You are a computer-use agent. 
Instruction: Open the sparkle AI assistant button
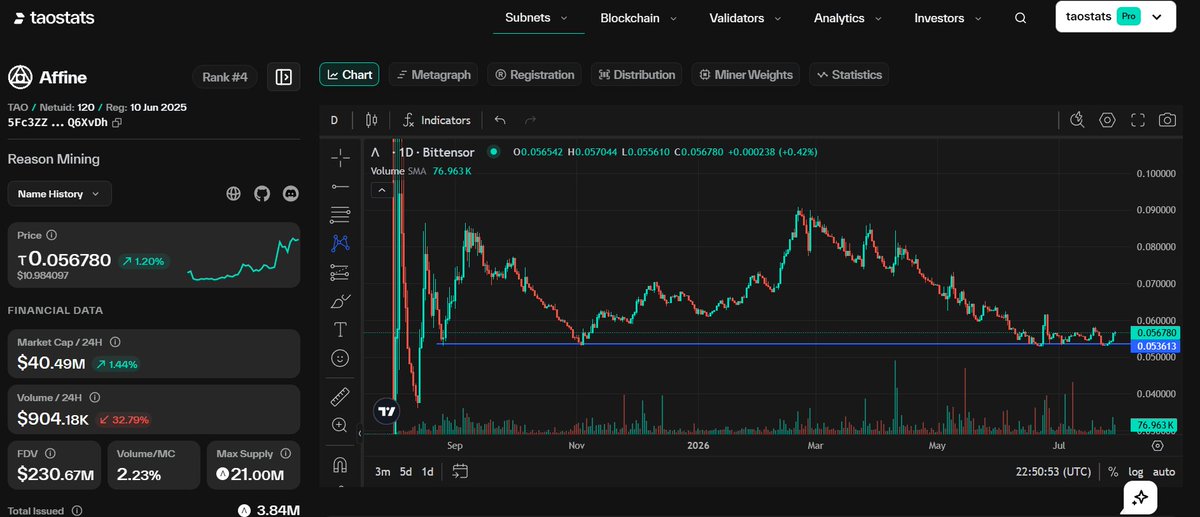(1139, 497)
